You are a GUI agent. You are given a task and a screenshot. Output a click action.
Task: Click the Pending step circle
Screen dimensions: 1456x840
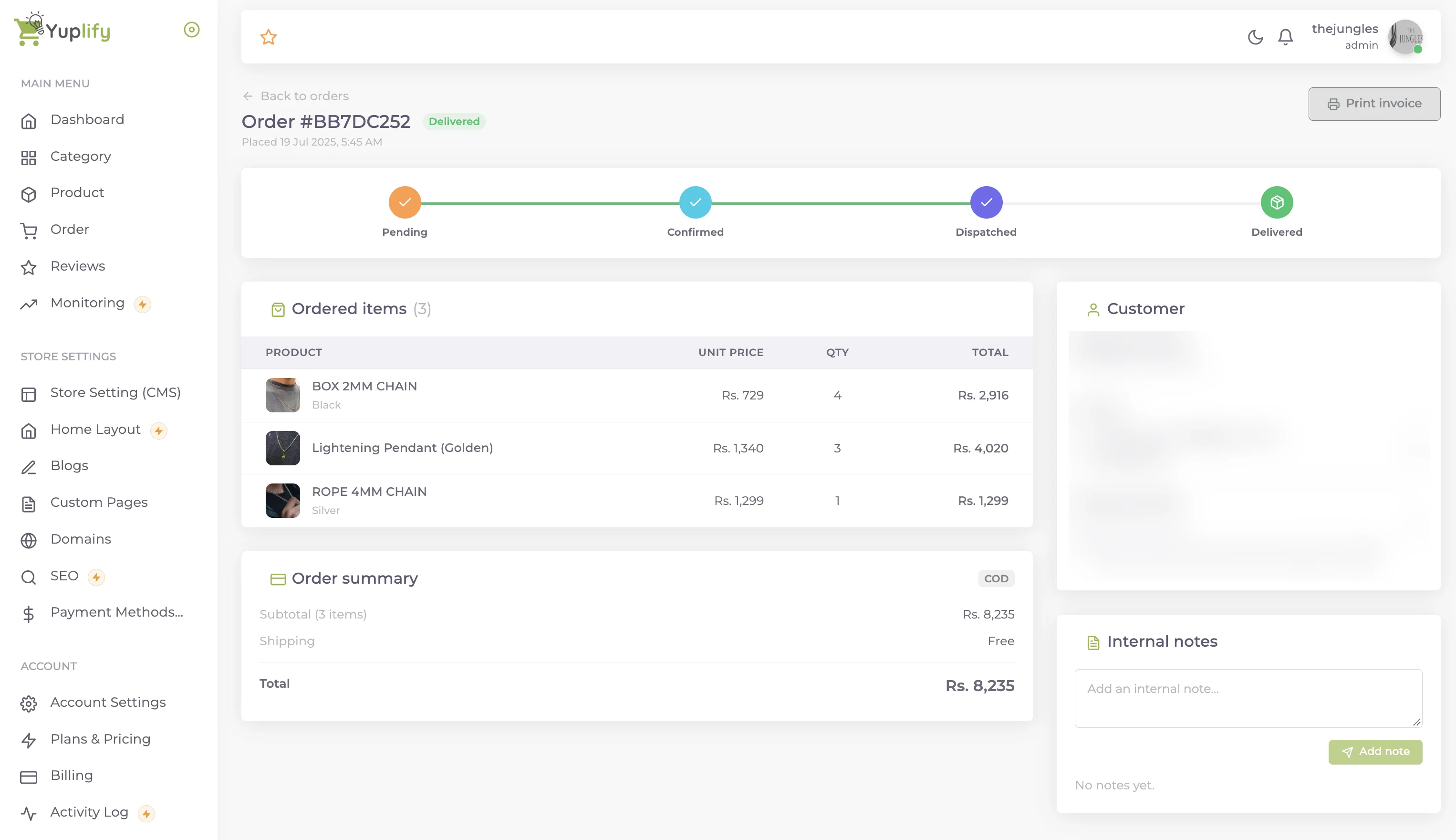pyautogui.click(x=405, y=202)
